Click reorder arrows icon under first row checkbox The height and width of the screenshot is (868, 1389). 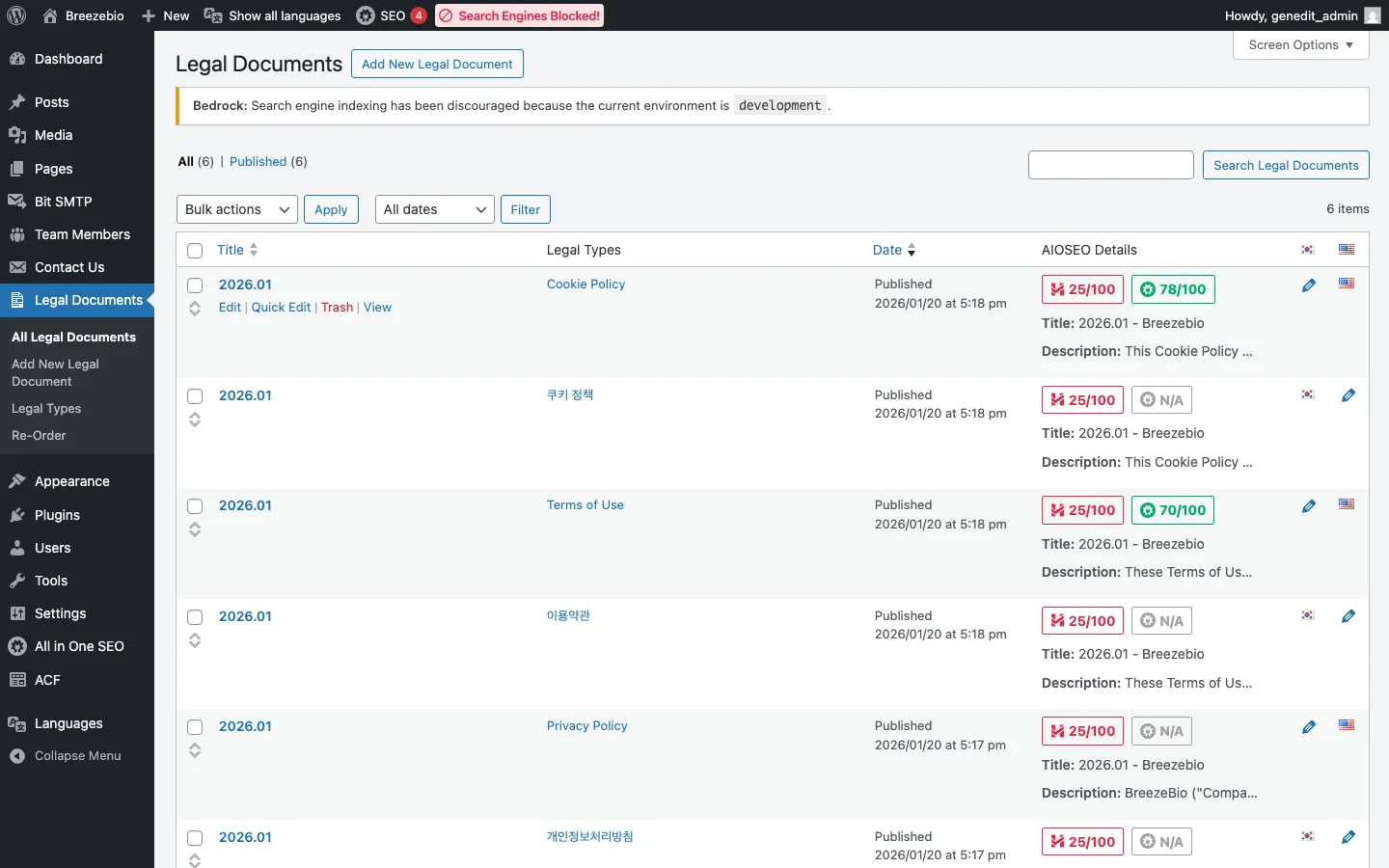195,309
